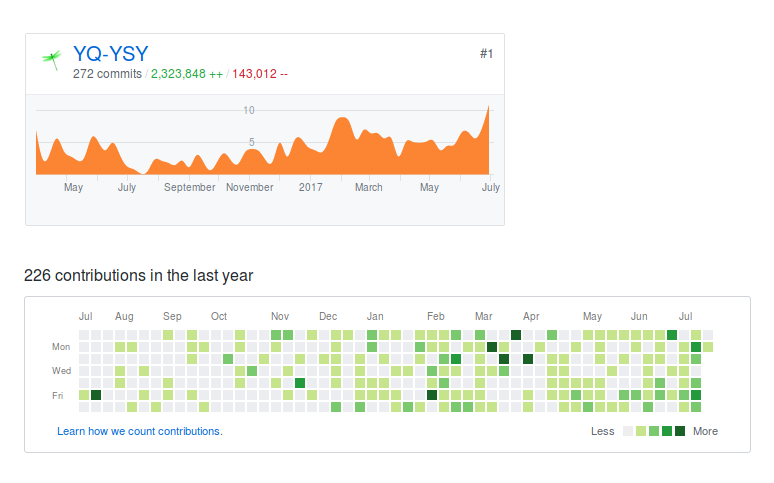Click the Wed row label on calendar
The image size is (774, 483).
coord(61,371)
